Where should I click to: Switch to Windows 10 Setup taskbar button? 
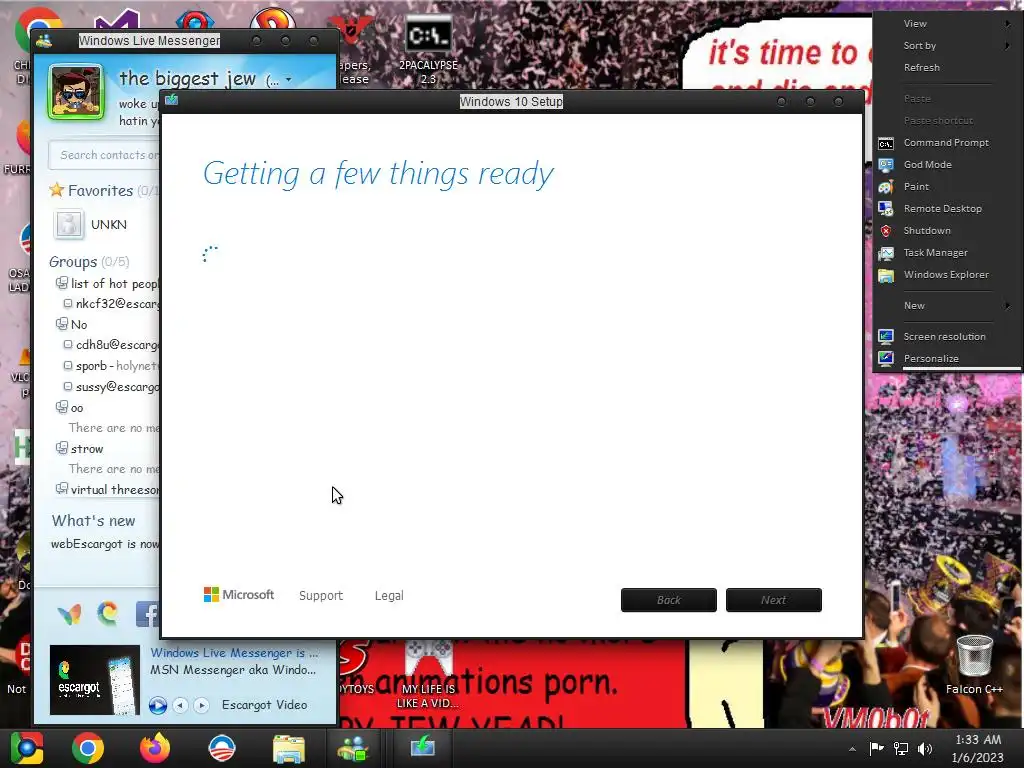tap(423, 748)
